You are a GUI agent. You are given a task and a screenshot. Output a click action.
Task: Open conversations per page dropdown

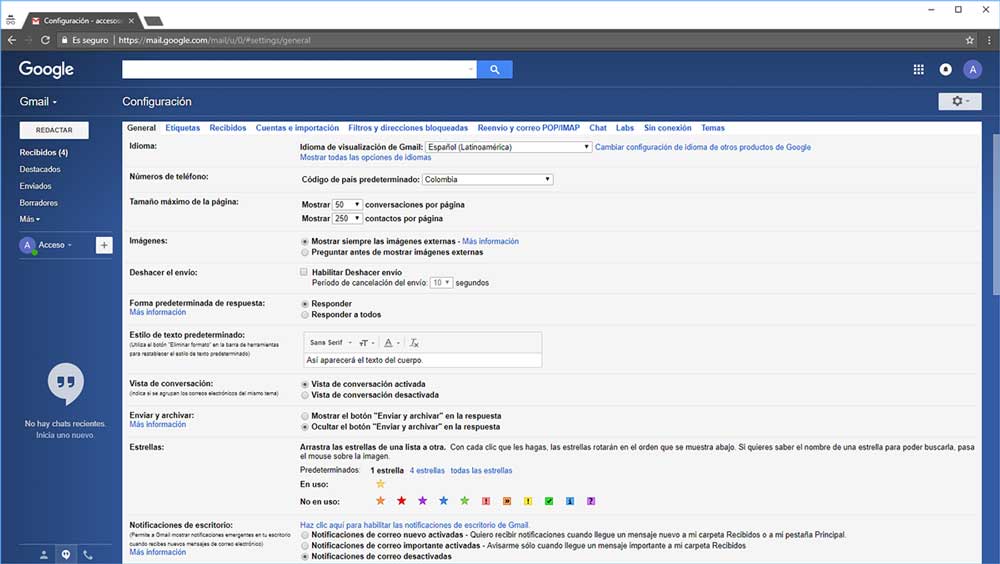pos(347,205)
